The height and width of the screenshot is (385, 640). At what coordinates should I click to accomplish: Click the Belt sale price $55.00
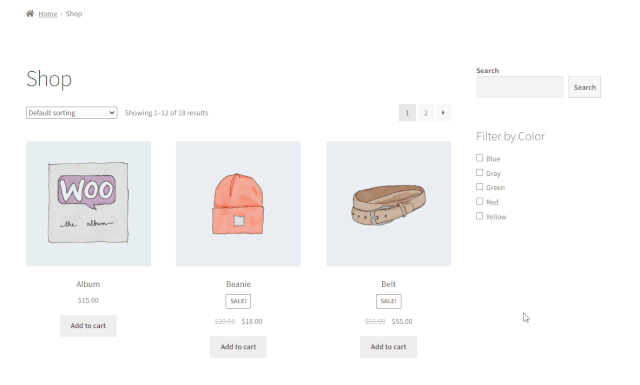[402, 321]
